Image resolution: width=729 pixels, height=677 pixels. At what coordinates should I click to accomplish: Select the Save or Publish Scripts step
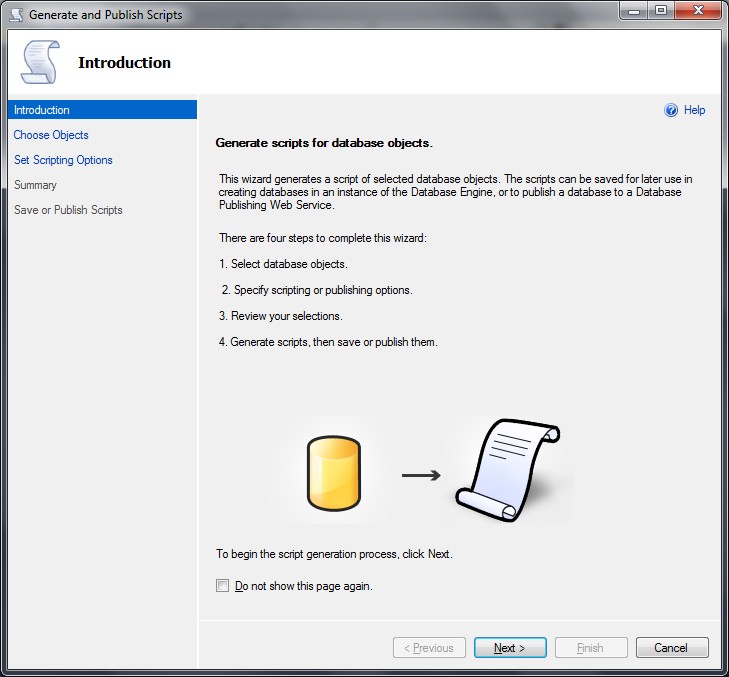pyautogui.click(x=68, y=210)
